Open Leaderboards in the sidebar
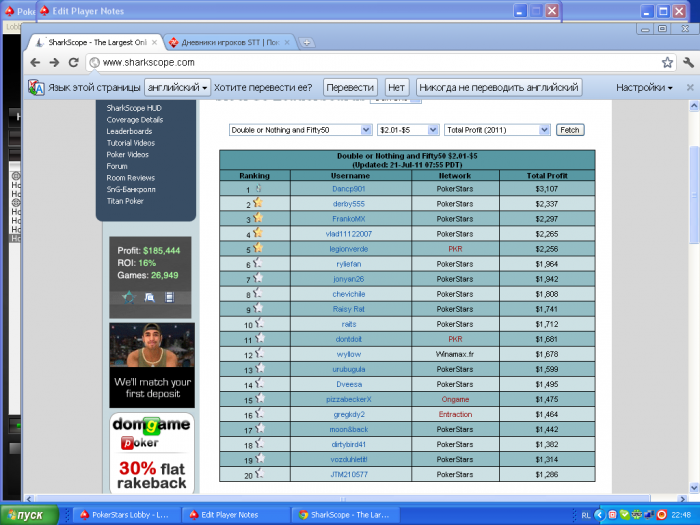This screenshot has height=525, width=700. 129,131
